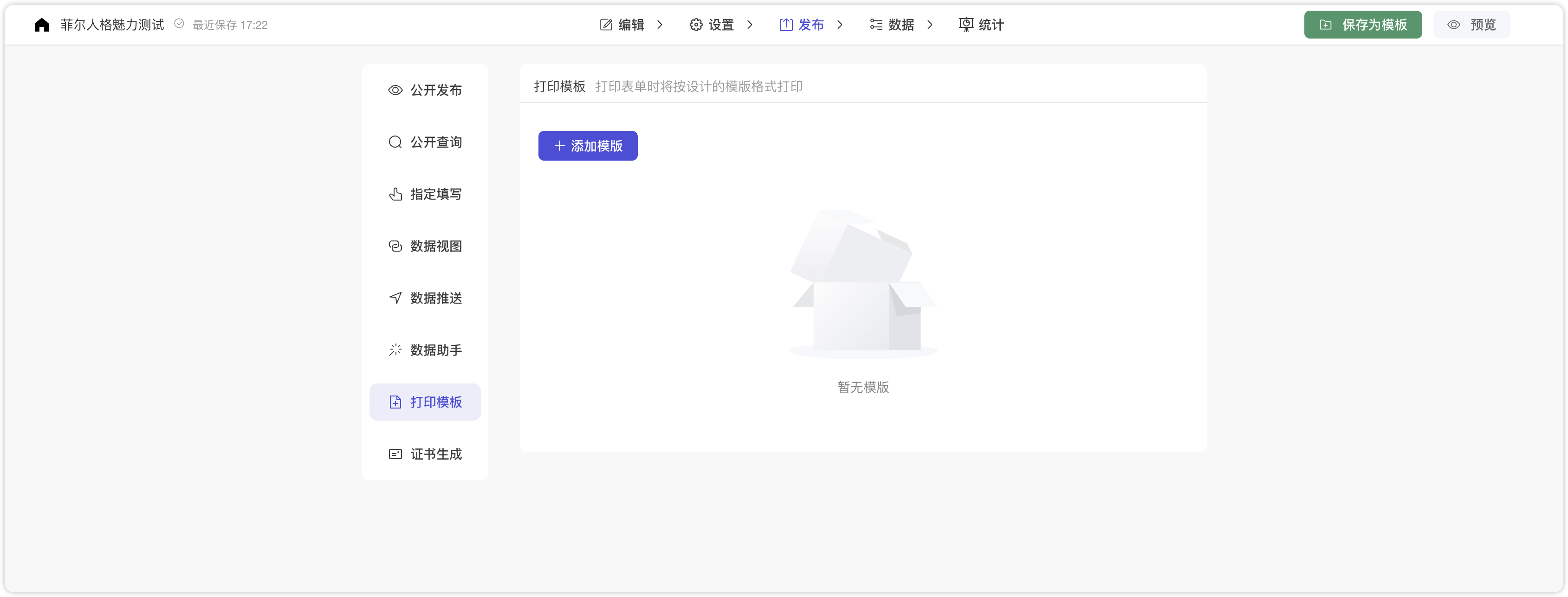The width and height of the screenshot is (1568, 597).
Task: Choose 数据推送 in the sidebar
Action: point(425,298)
